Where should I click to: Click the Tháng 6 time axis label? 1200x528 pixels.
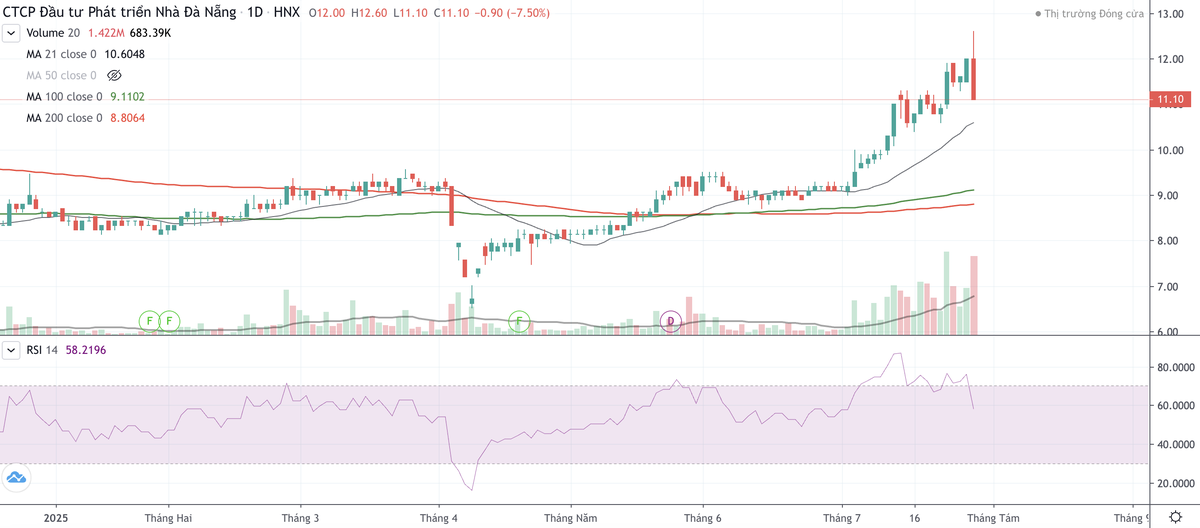pyautogui.click(x=702, y=518)
